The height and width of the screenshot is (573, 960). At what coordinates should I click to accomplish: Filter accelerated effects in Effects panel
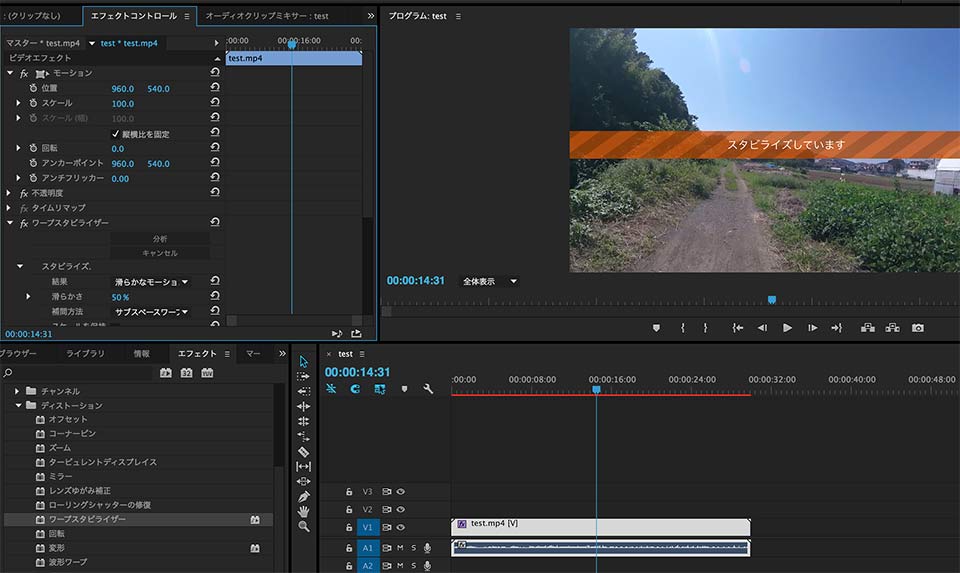coord(166,373)
